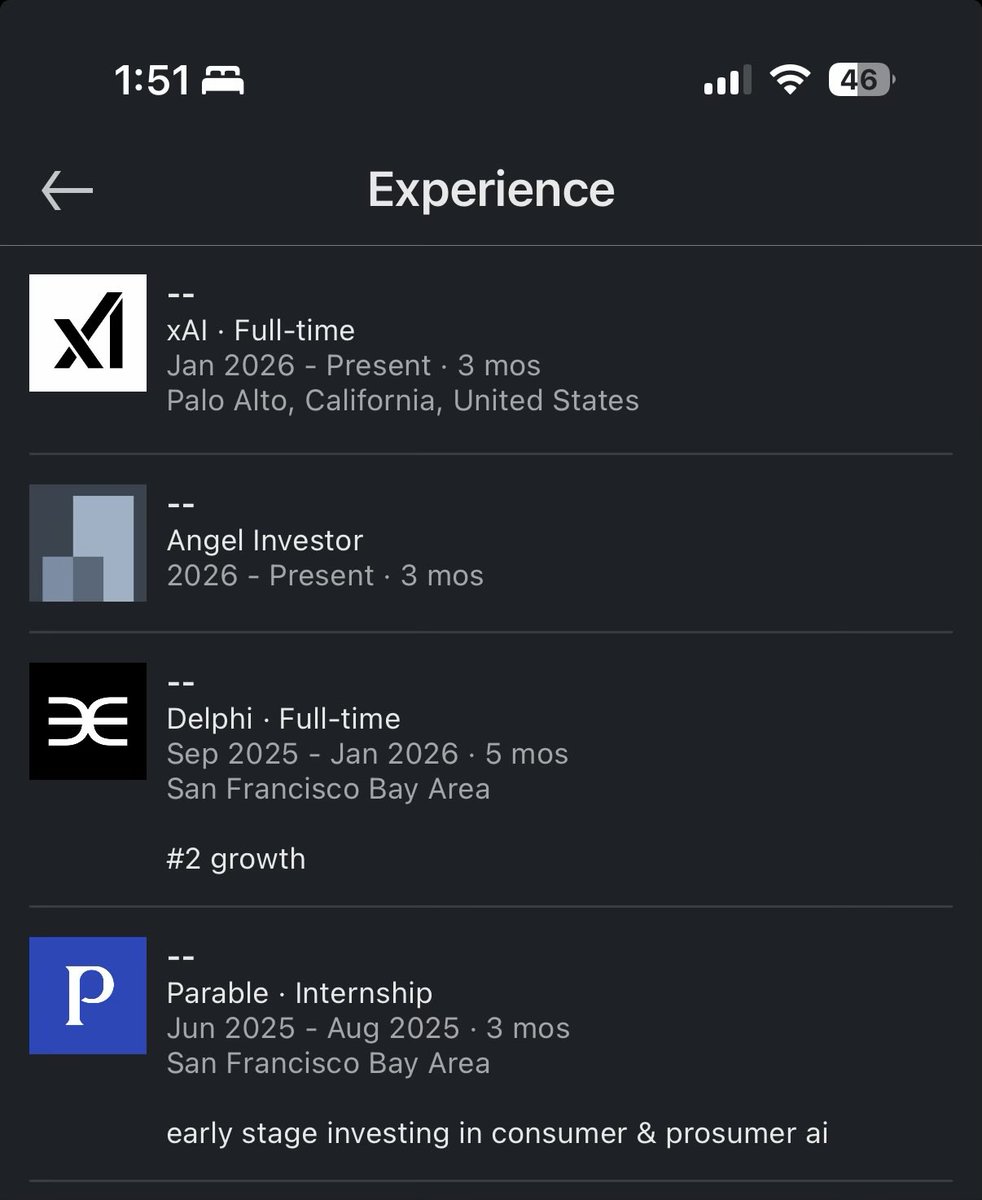Open the Angel Investor placeholder company logo

(x=88, y=543)
